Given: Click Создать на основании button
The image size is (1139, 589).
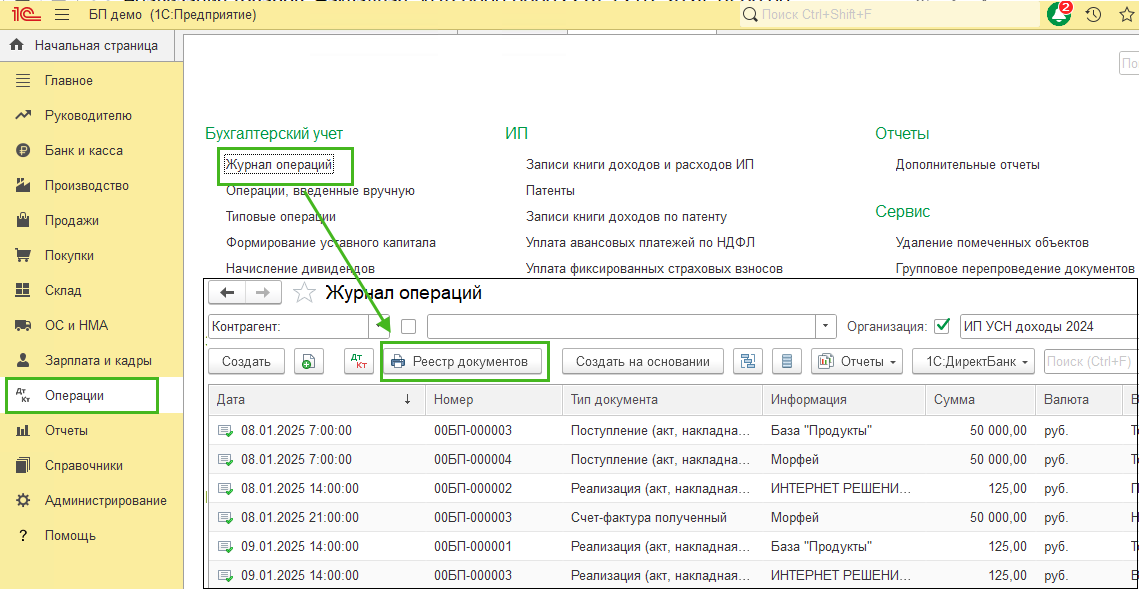Looking at the screenshot, I should coord(644,361).
